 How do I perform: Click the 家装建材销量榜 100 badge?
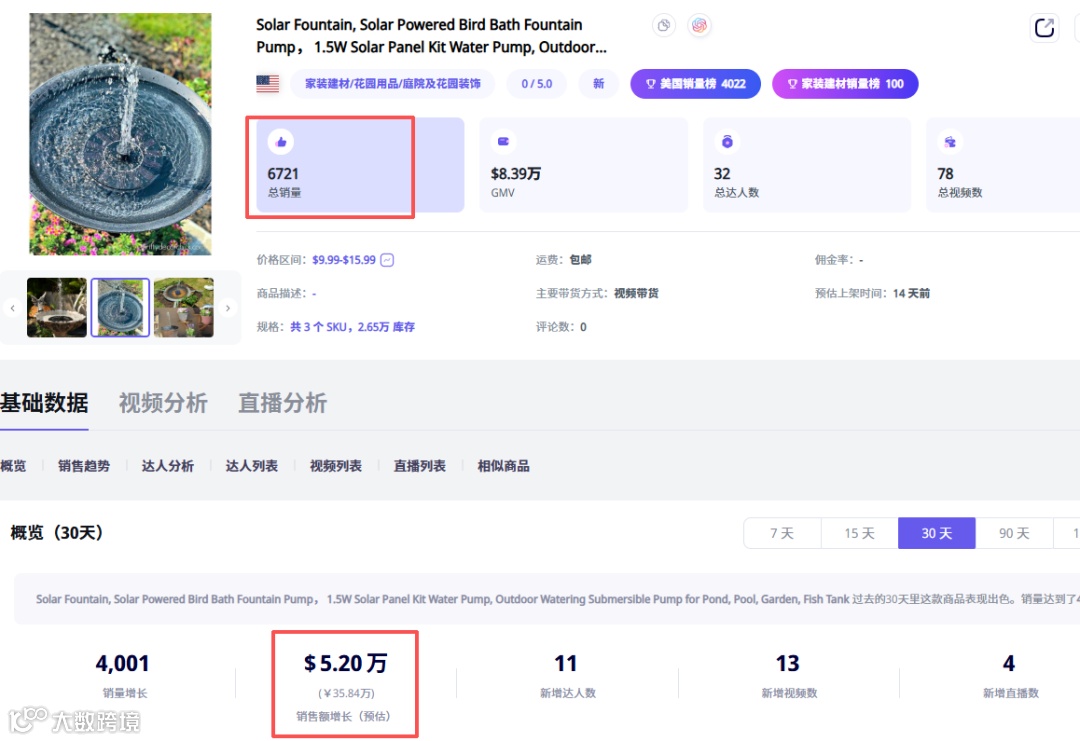[845, 84]
